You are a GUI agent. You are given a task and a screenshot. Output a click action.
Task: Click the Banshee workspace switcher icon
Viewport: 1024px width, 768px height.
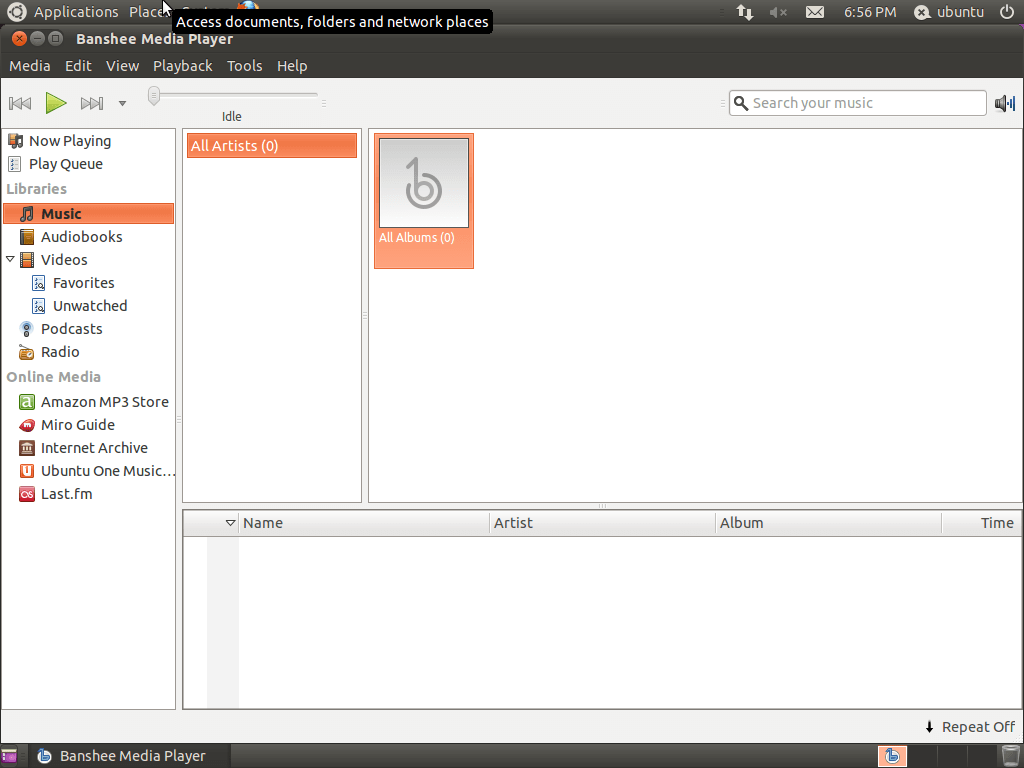click(892, 756)
